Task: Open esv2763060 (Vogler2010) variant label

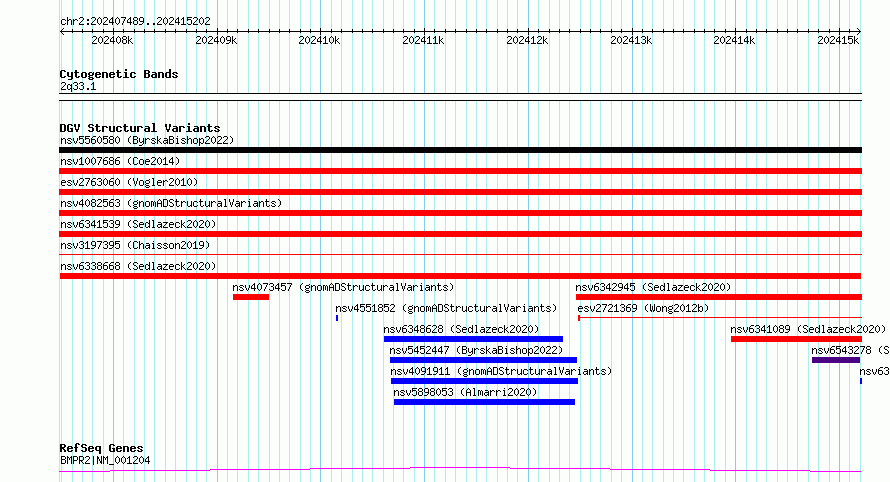Action: [129, 182]
